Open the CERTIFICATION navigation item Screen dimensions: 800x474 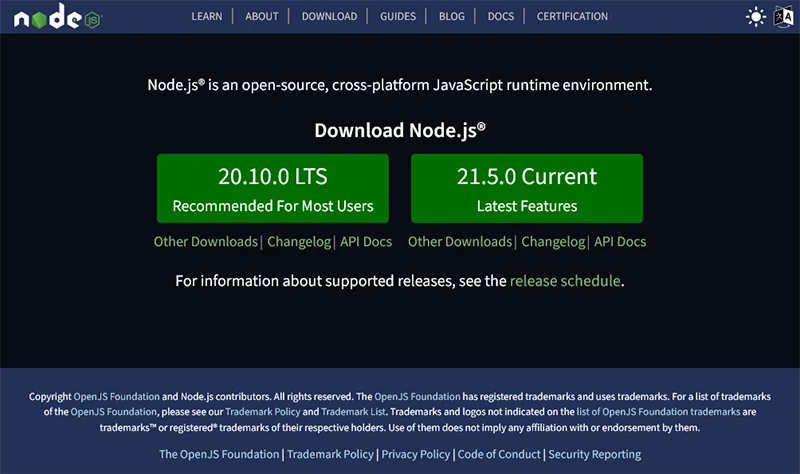tap(572, 16)
